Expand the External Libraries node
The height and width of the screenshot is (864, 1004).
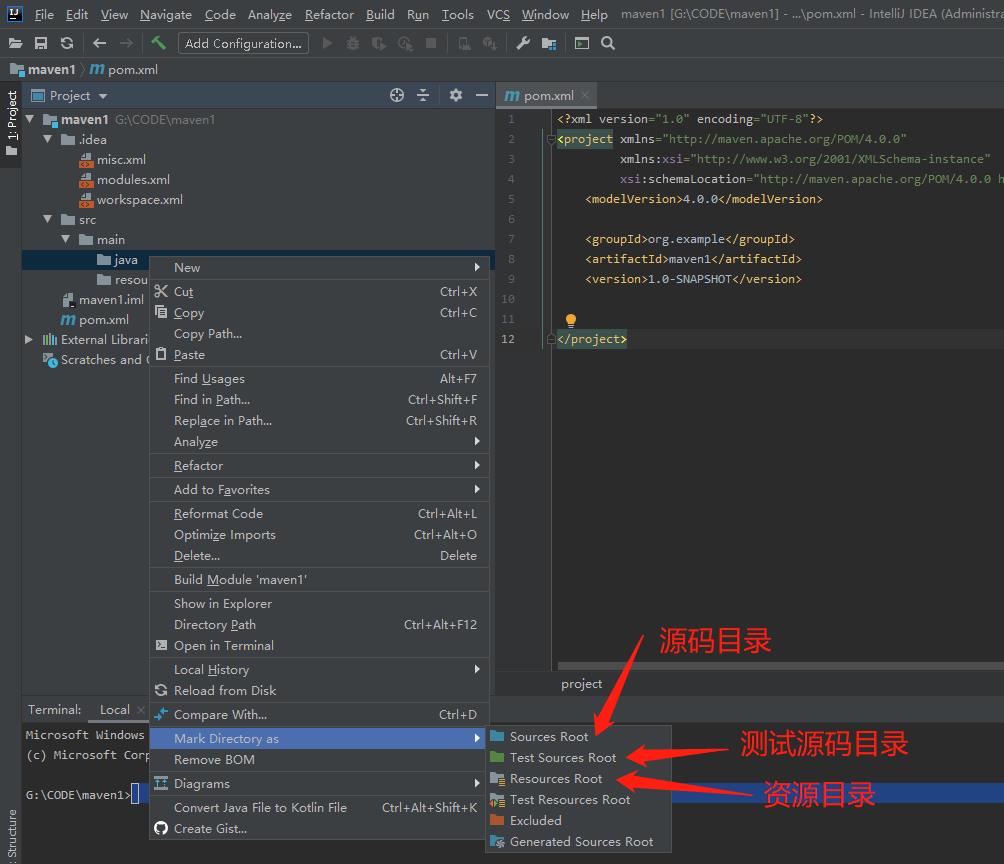[x=29, y=339]
